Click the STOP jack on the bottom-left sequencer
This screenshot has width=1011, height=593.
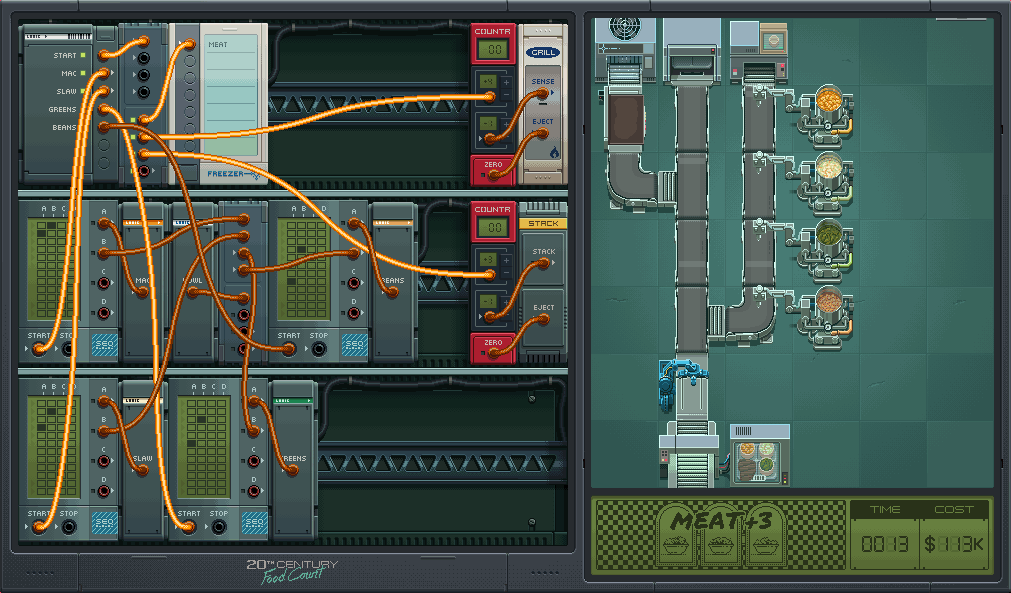(68, 526)
